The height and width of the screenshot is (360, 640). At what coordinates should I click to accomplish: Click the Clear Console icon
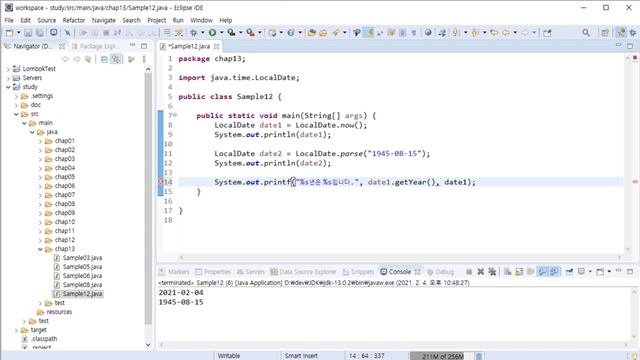pos(508,272)
